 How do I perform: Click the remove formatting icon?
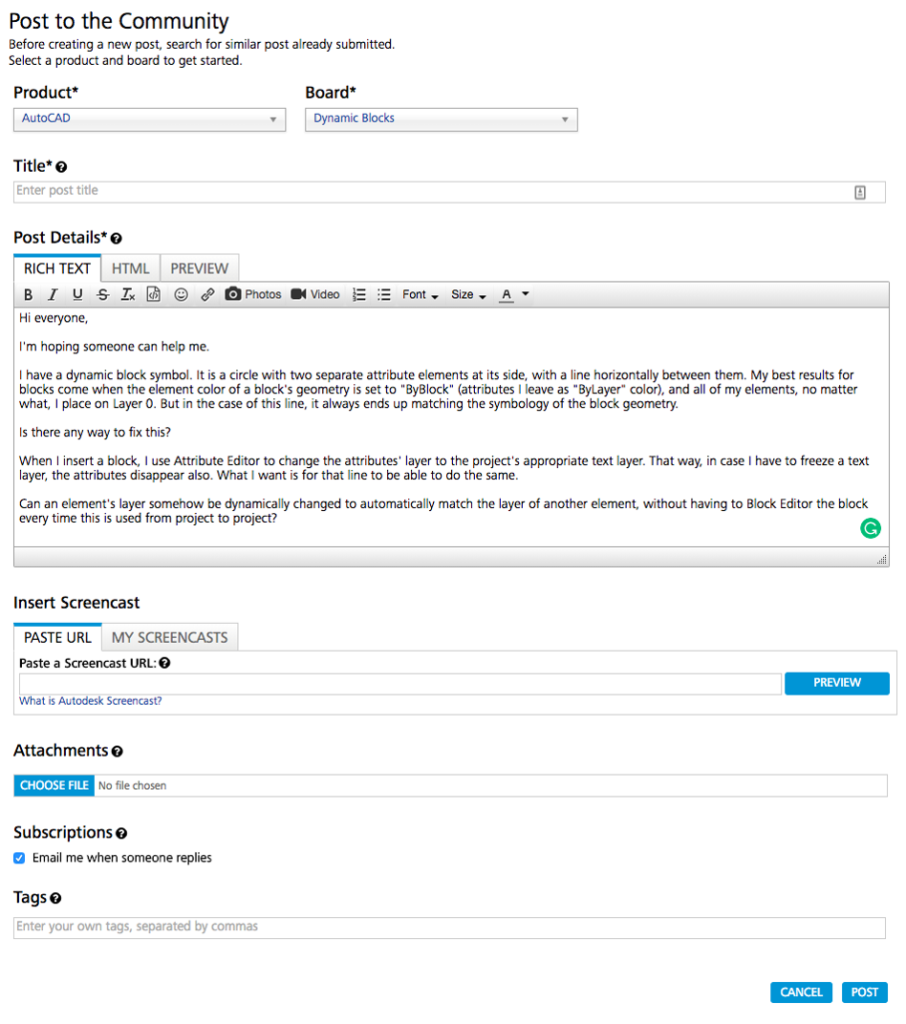127,295
